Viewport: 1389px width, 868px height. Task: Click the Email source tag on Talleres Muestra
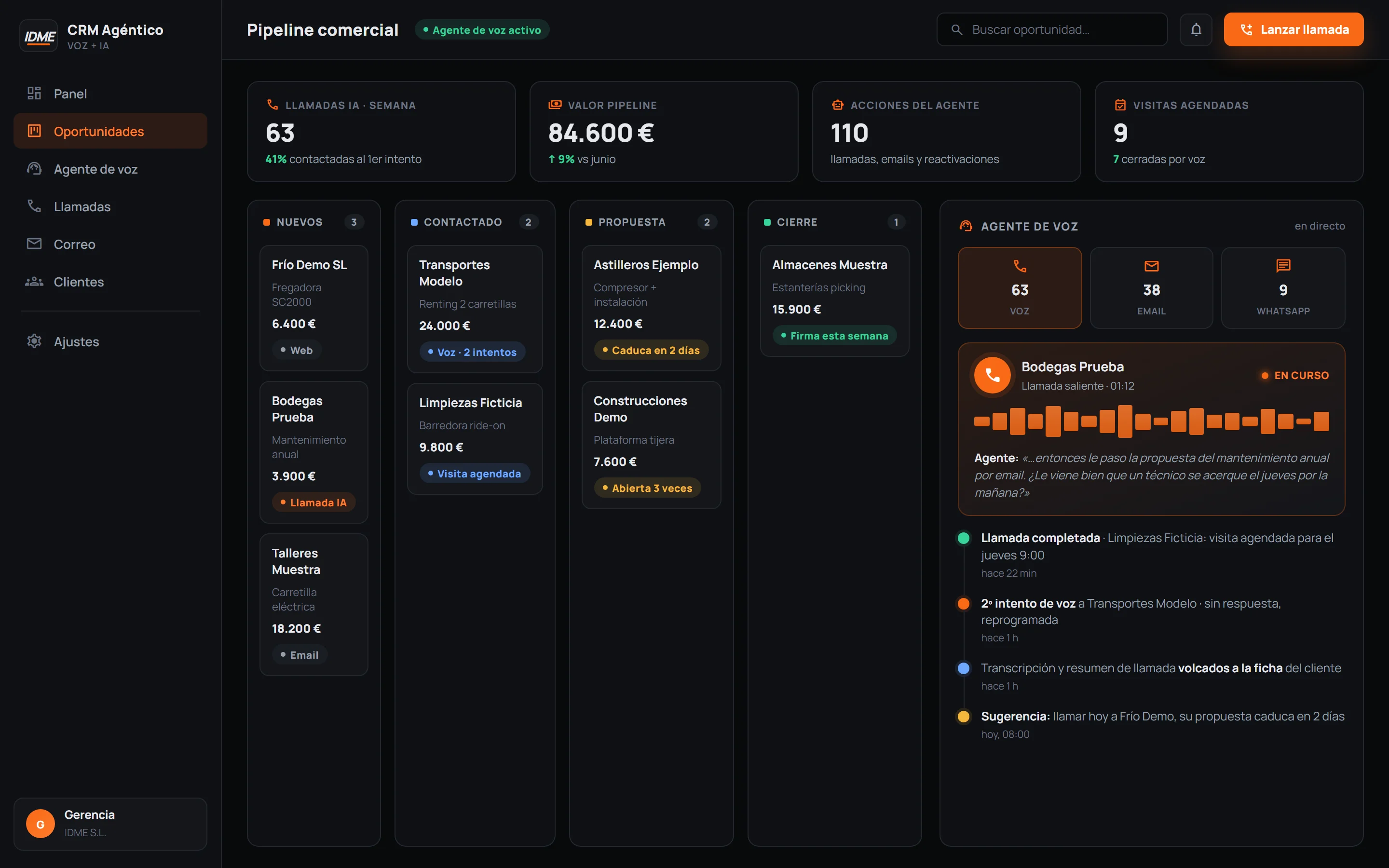(300, 655)
